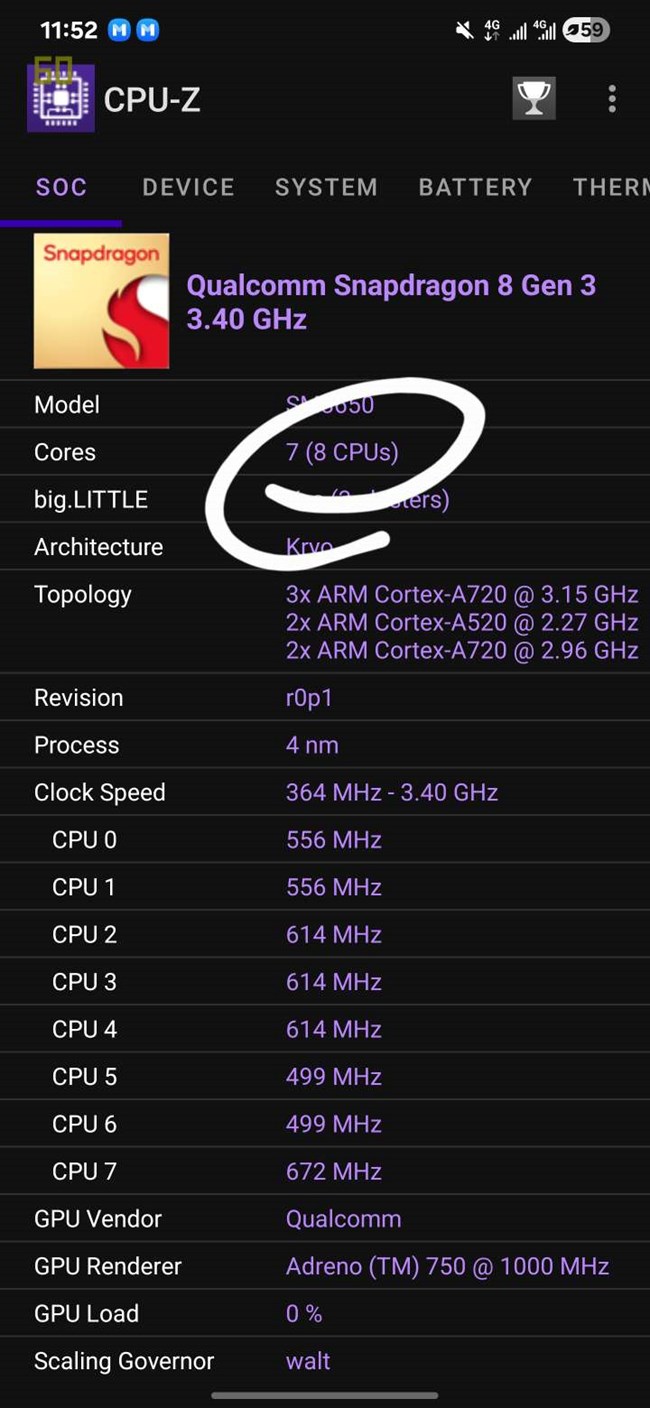Open the BATTERY tab

point(475,187)
